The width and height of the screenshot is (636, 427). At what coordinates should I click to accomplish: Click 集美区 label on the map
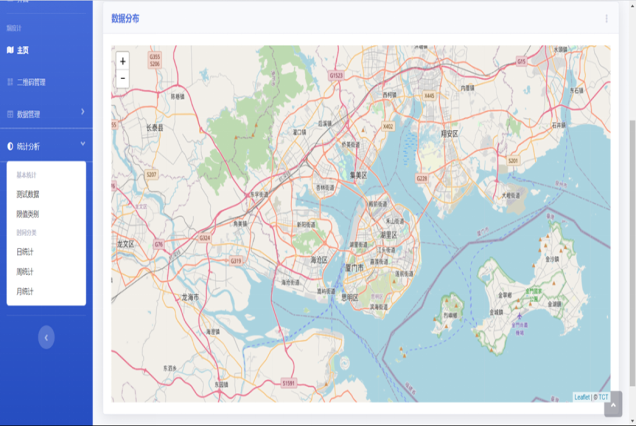pos(359,175)
